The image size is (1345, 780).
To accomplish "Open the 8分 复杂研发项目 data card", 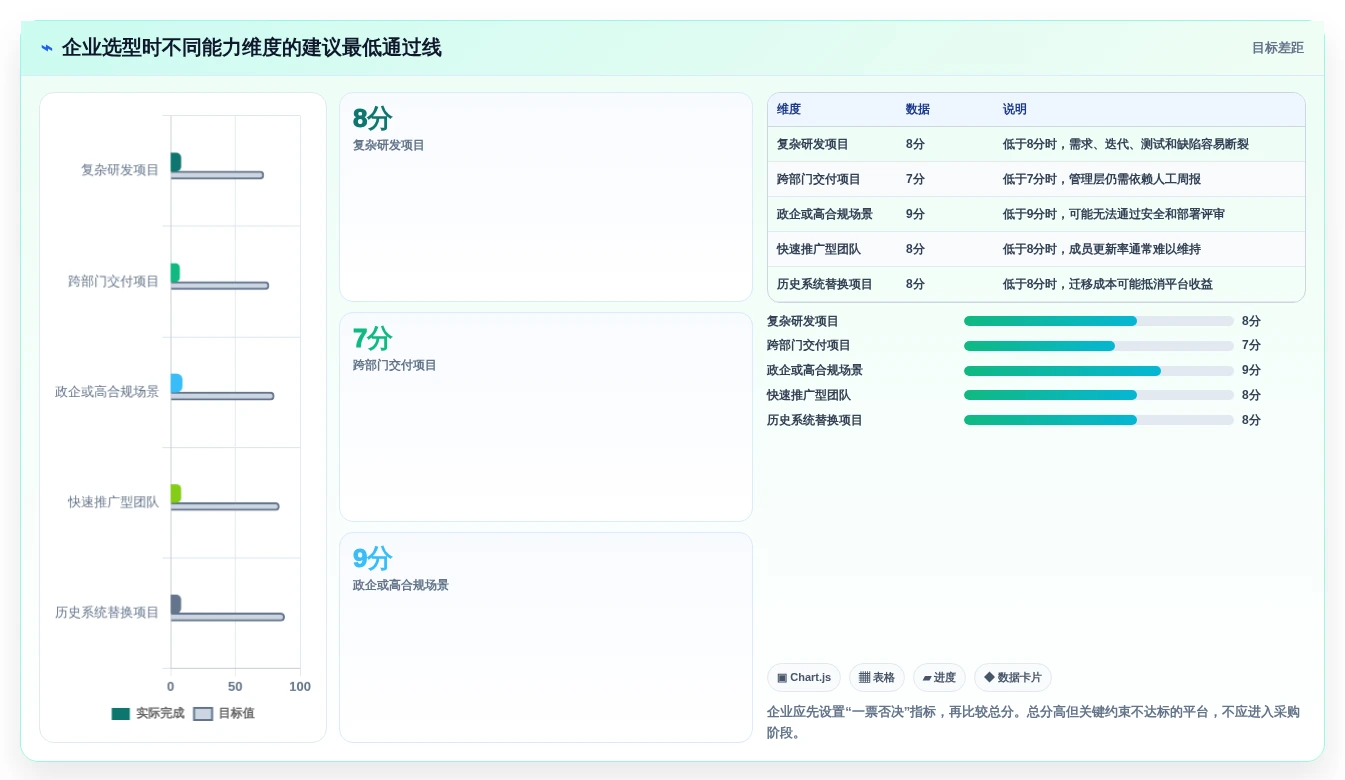I will (546, 197).
